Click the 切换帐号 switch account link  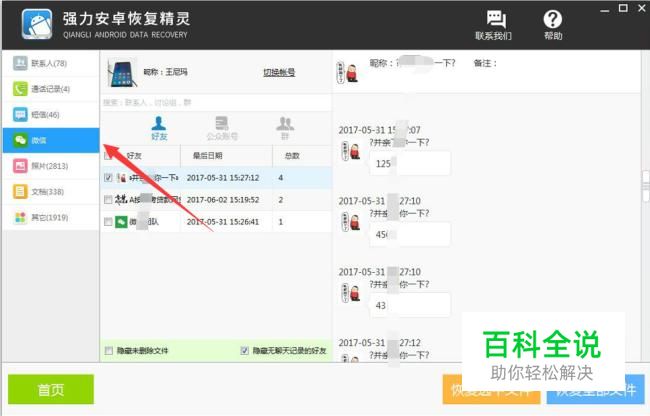click(279, 73)
